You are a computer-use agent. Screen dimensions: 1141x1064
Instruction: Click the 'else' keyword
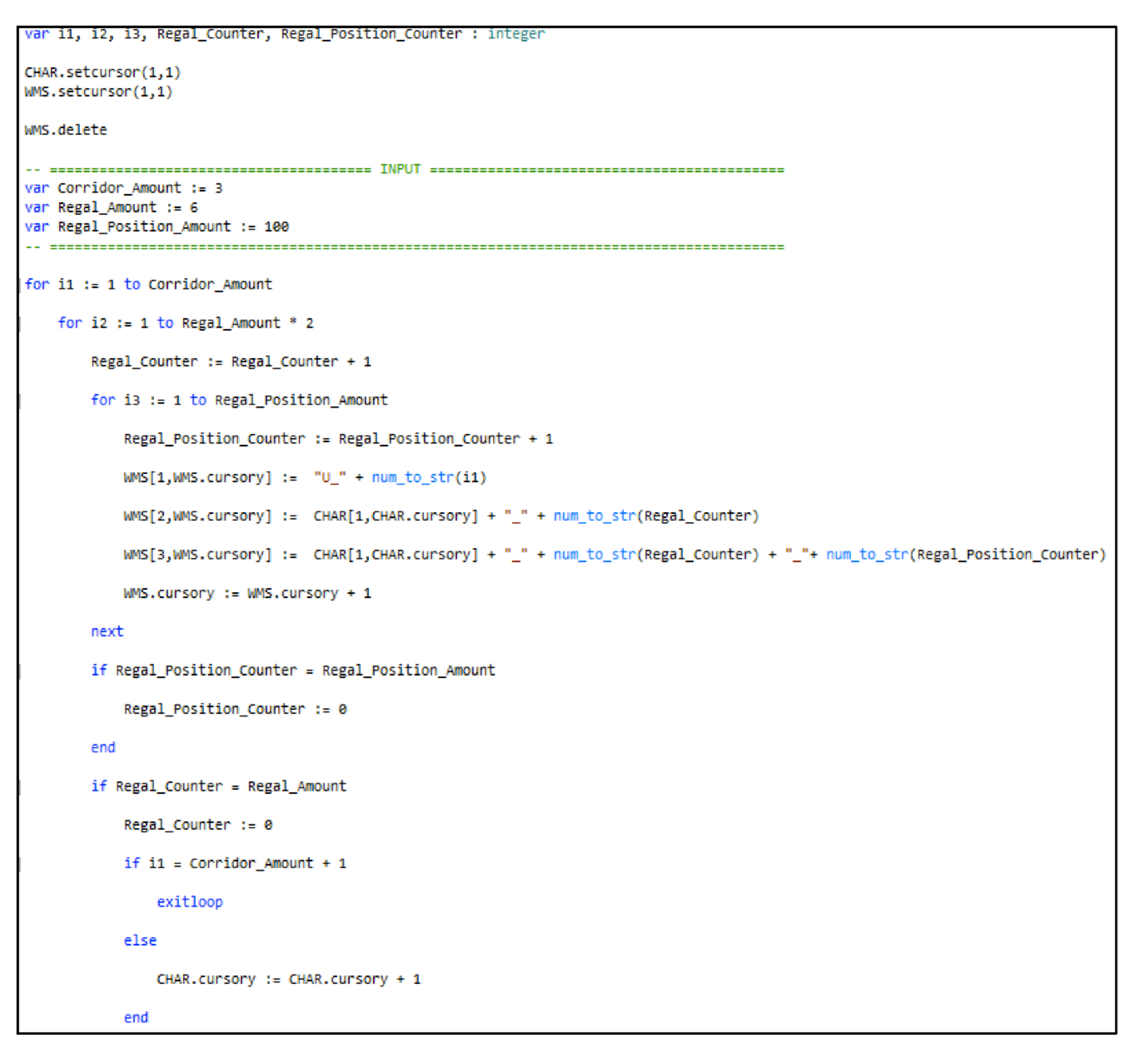click(x=140, y=940)
